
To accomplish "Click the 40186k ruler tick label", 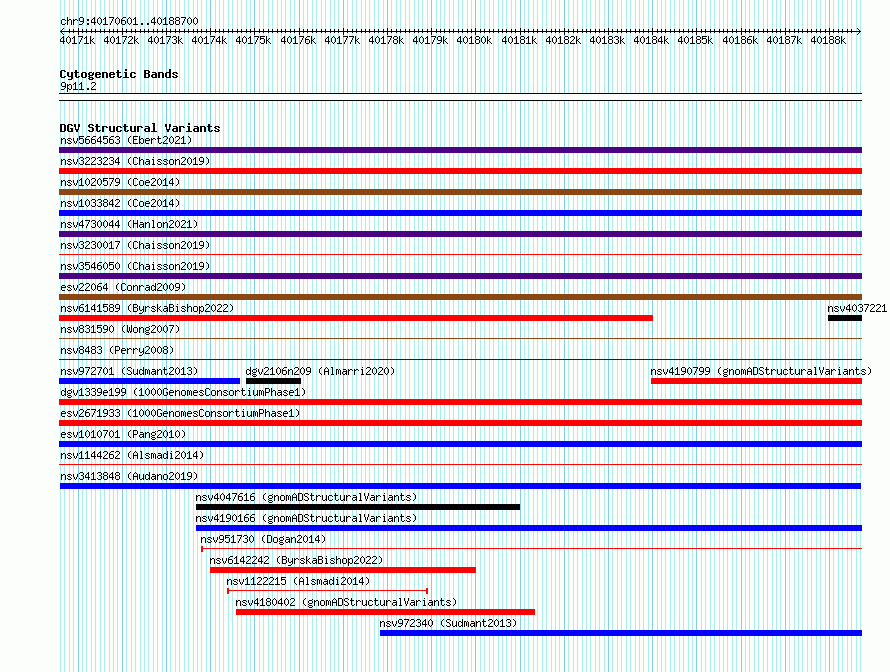I will (740, 40).
